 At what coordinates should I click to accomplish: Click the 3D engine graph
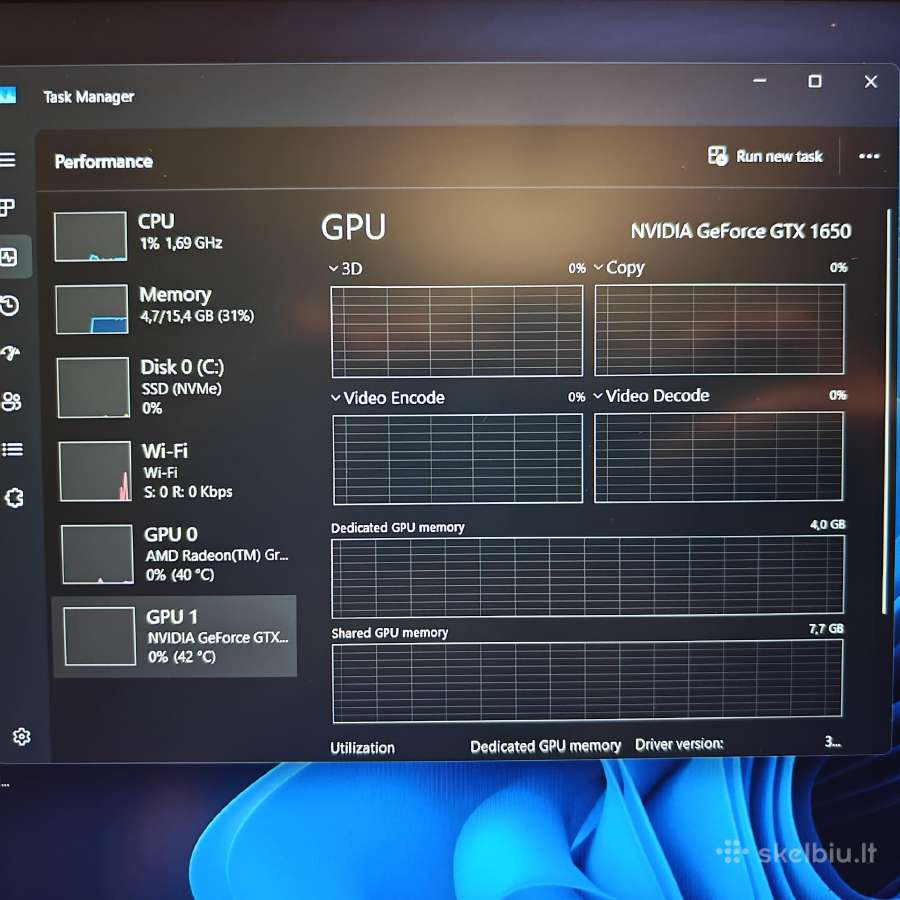point(457,331)
